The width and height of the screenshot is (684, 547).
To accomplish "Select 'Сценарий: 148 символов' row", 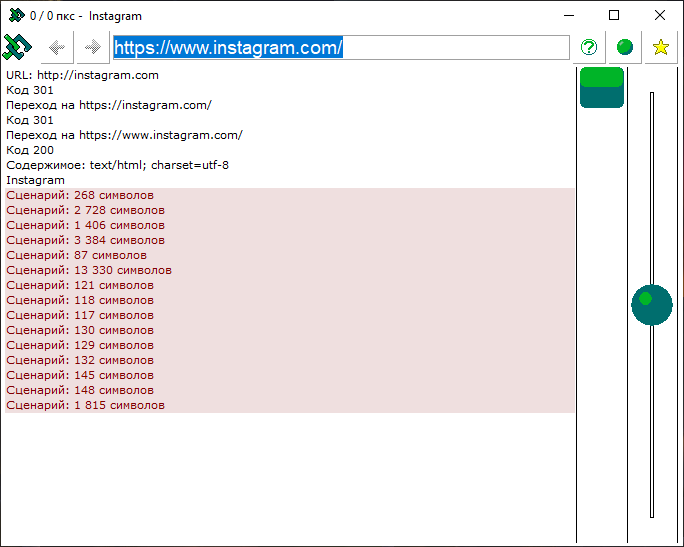I will point(290,390).
